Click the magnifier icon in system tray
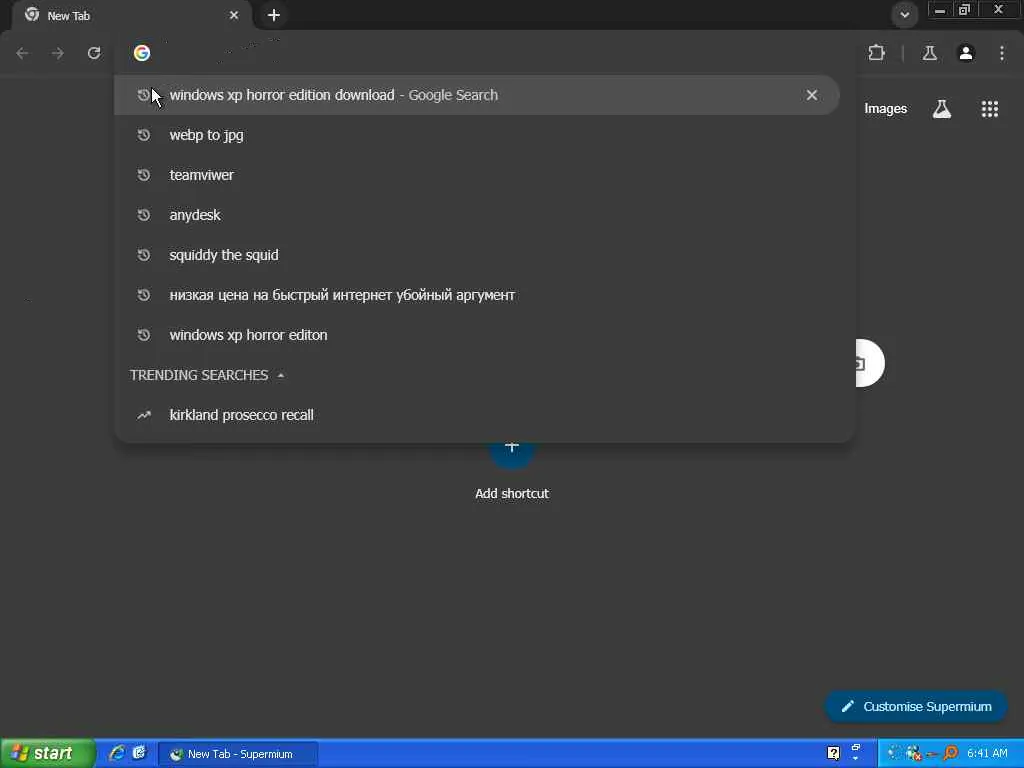 pos(951,754)
